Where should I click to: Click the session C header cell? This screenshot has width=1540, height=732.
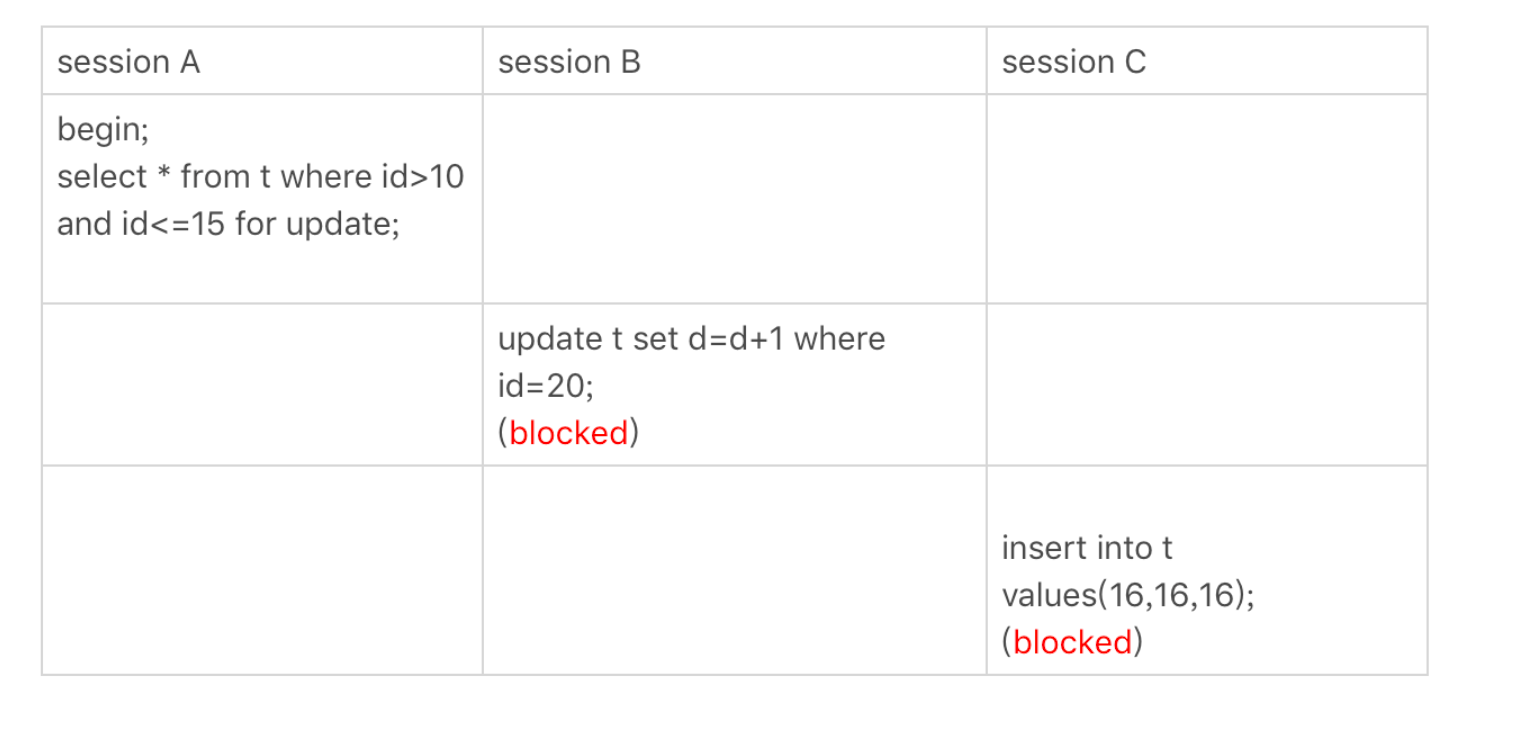click(x=1207, y=61)
